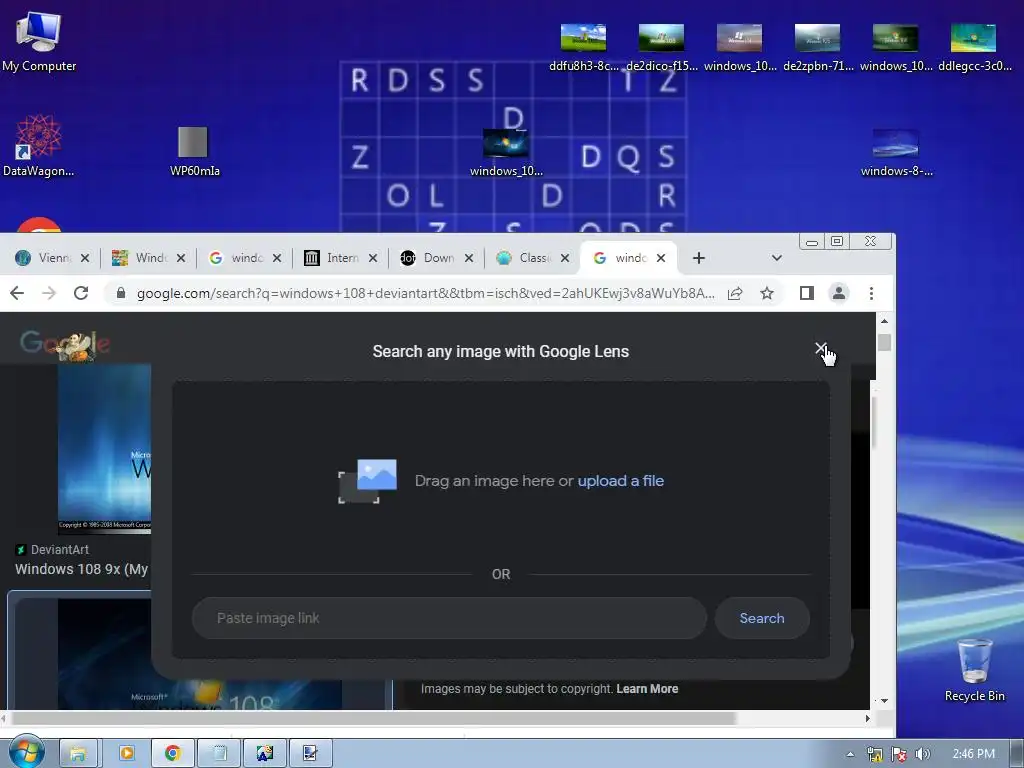Click the network tray icon
The width and height of the screenshot is (1024, 768).
[x=874, y=754]
